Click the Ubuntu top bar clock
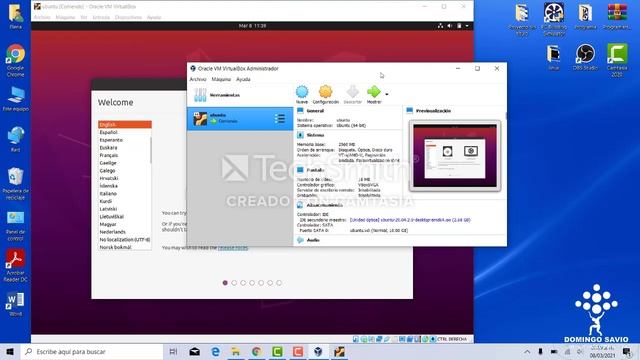The image size is (640, 360). (x=252, y=26)
